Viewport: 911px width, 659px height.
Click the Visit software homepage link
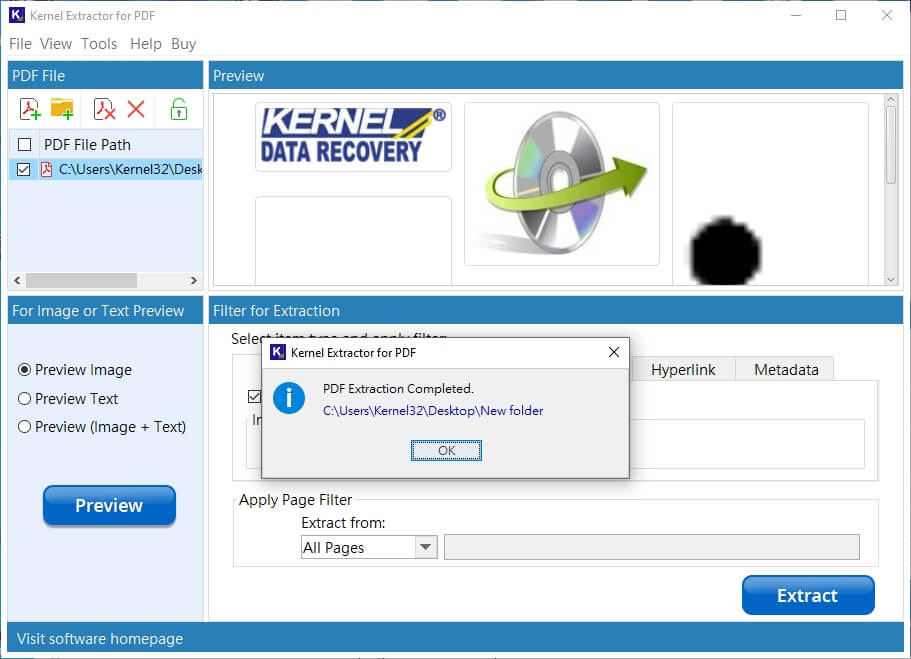100,639
